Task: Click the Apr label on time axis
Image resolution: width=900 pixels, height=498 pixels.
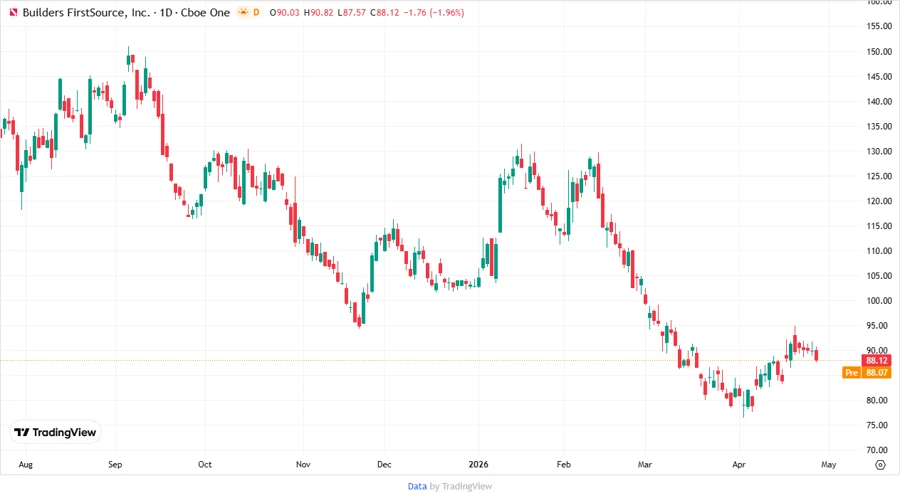Action: 739,464
